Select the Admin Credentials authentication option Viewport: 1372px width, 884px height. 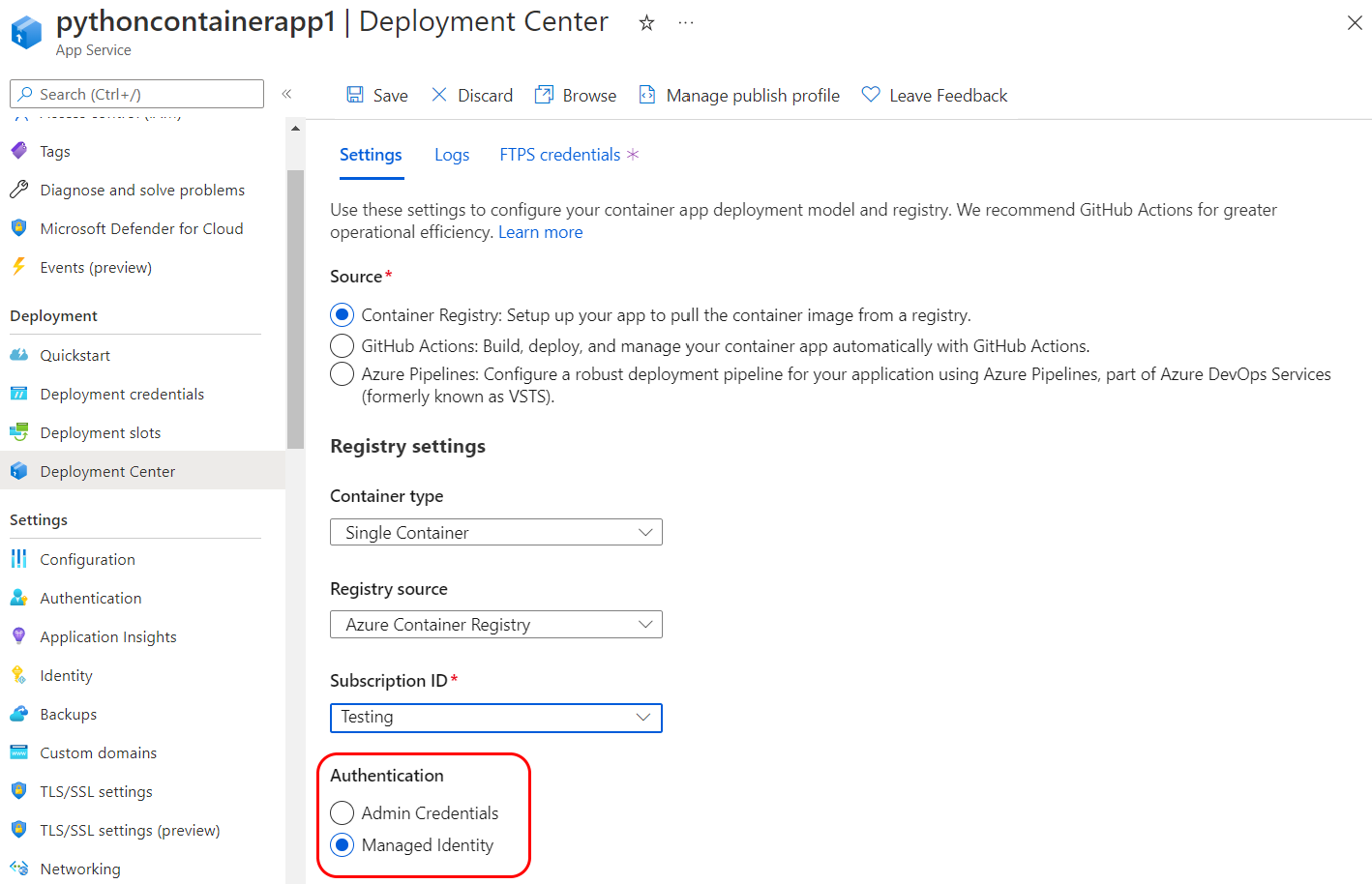coord(342,812)
